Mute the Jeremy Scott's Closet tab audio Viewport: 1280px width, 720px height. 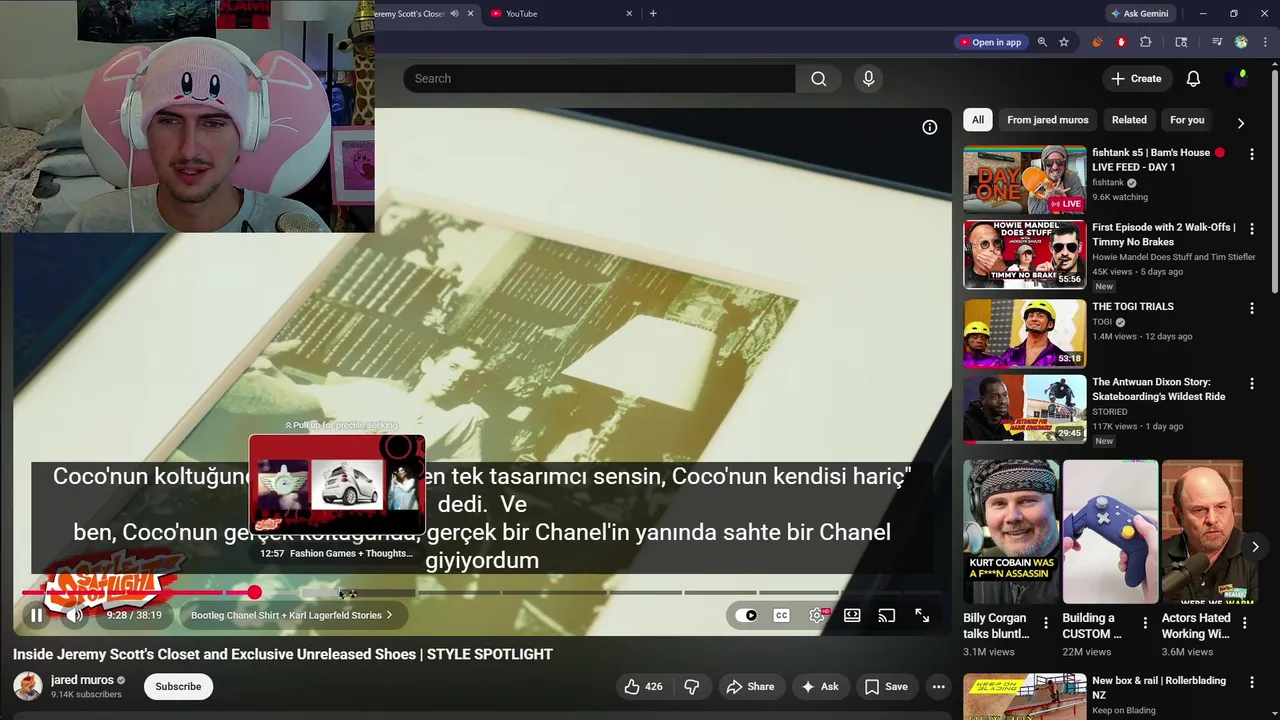[454, 13]
